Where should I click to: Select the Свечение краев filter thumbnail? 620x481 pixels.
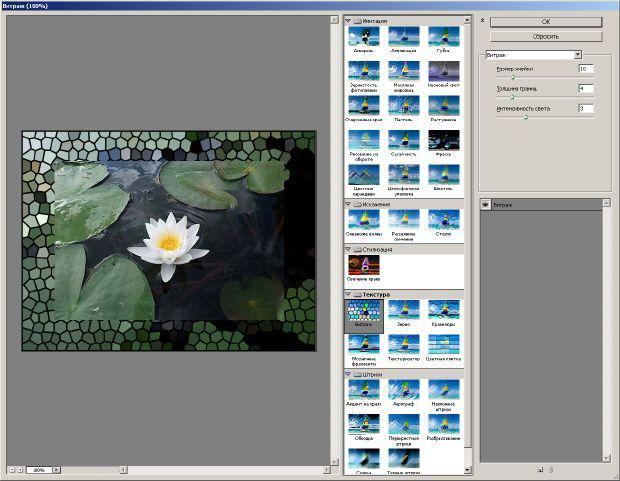click(364, 265)
